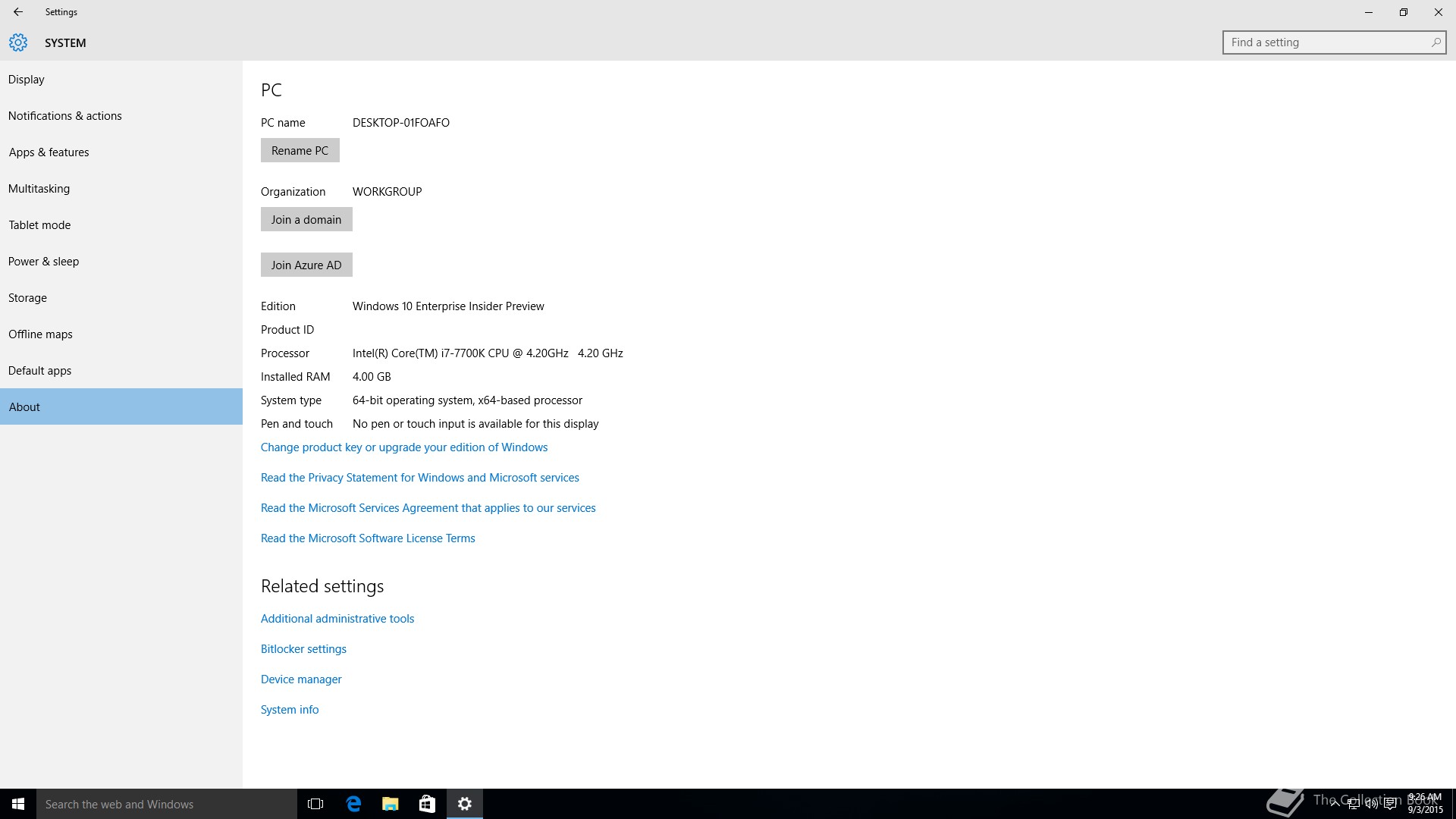Screen dimensions: 1456x819
Task: Open the Store app from taskbar
Action: point(427,804)
